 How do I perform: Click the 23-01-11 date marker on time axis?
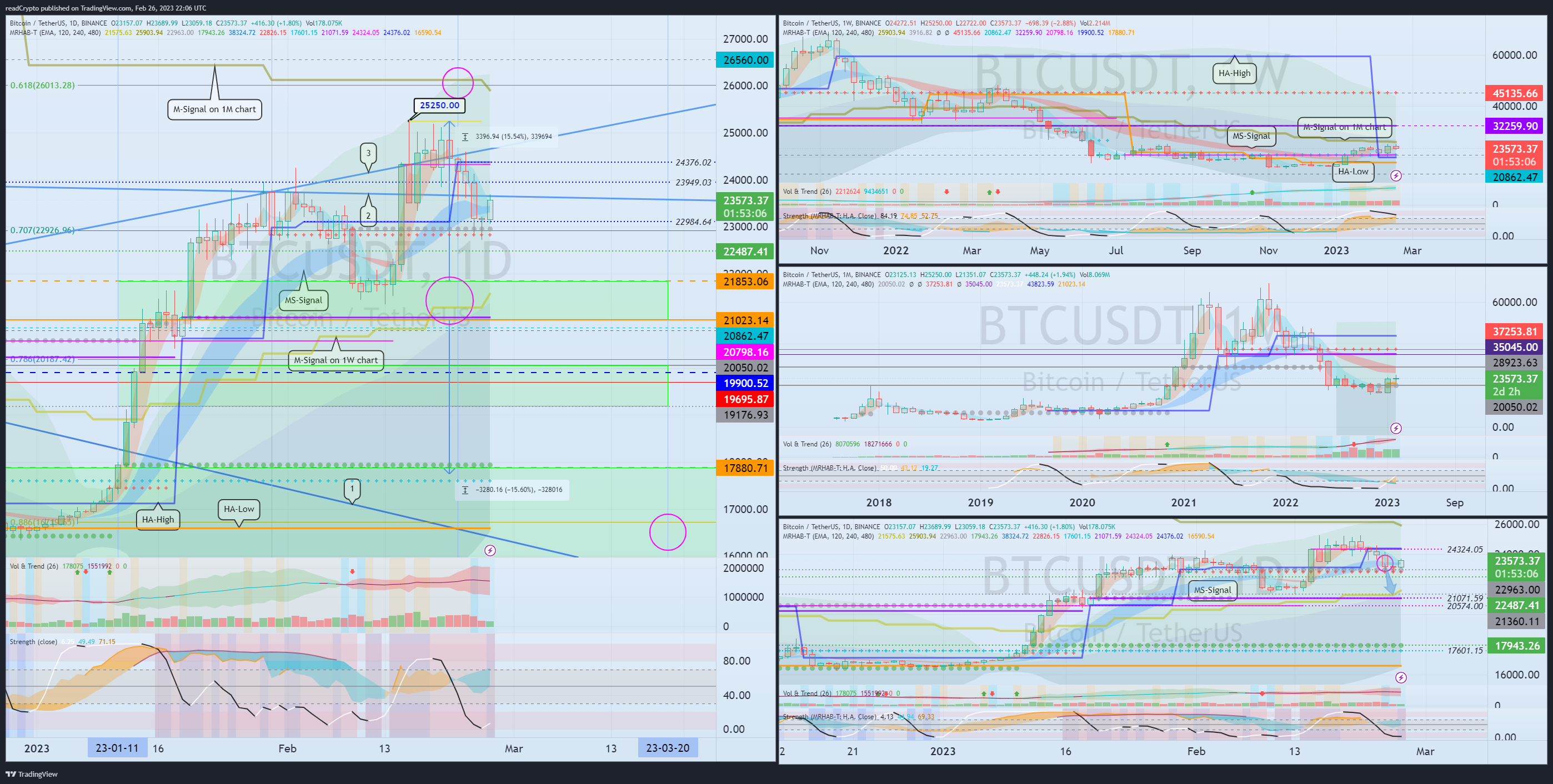(117, 748)
